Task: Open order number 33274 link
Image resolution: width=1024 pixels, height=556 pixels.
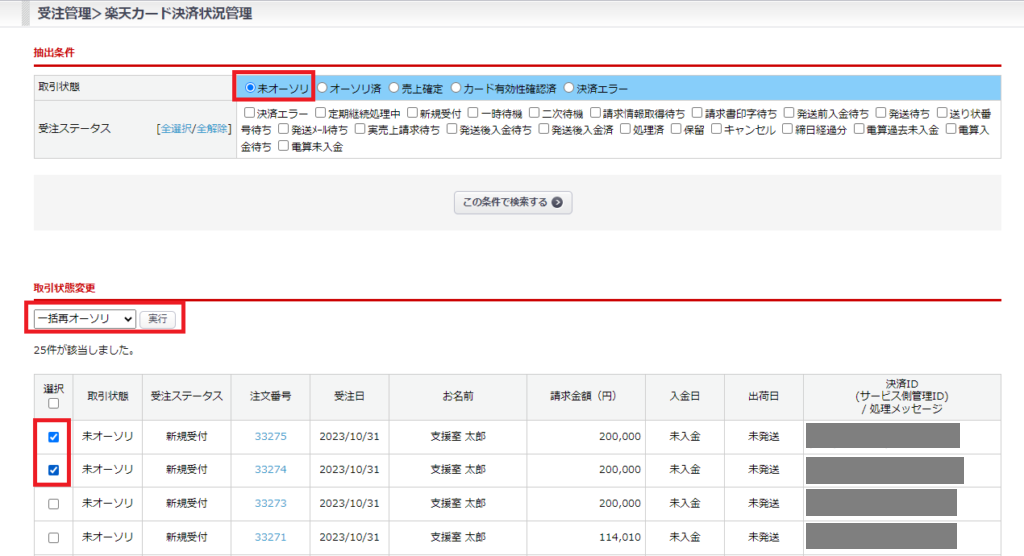Action: coord(270,470)
